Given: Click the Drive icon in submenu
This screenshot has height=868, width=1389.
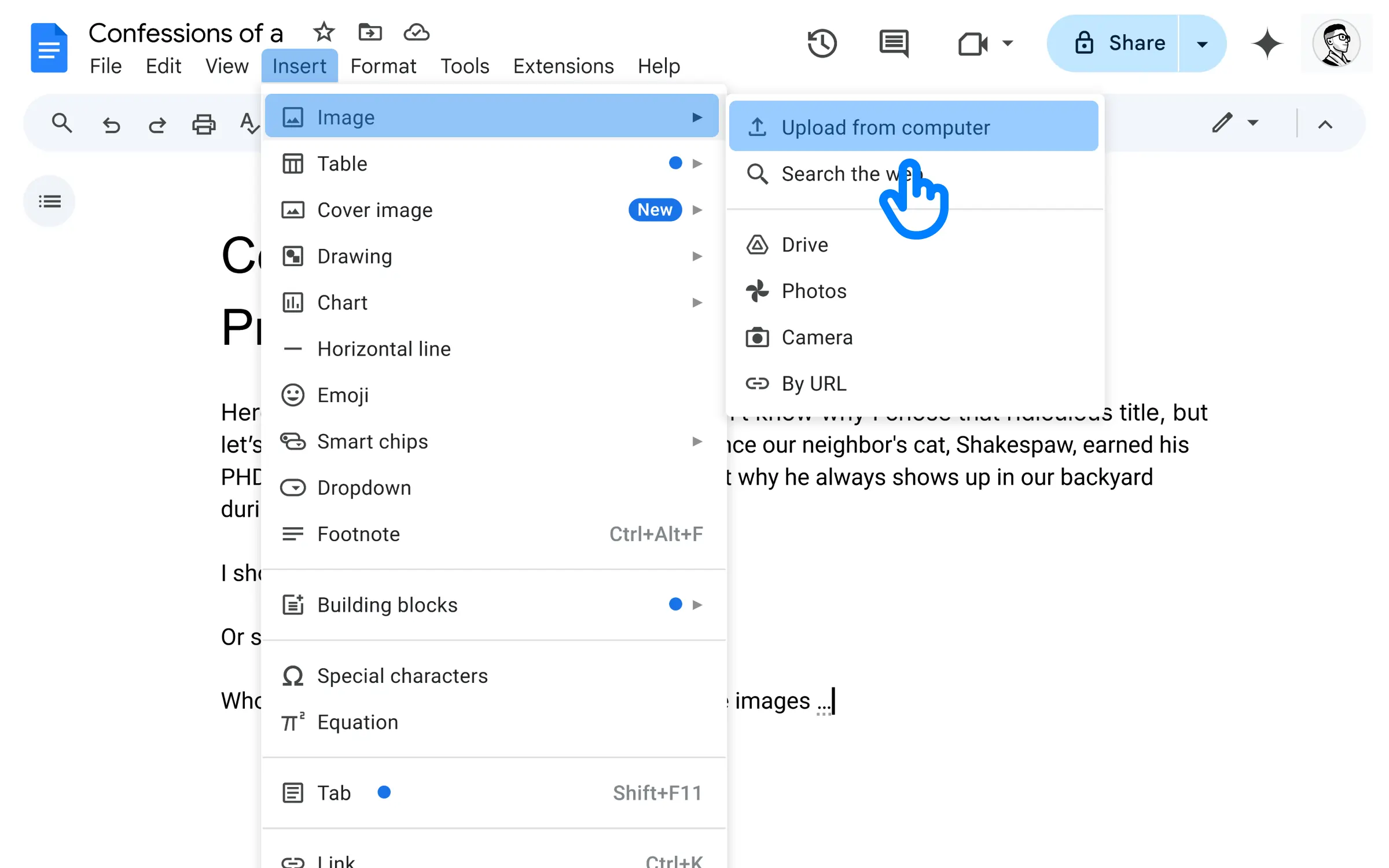Looking at the screenshot, I should click(x=757, y=245).
